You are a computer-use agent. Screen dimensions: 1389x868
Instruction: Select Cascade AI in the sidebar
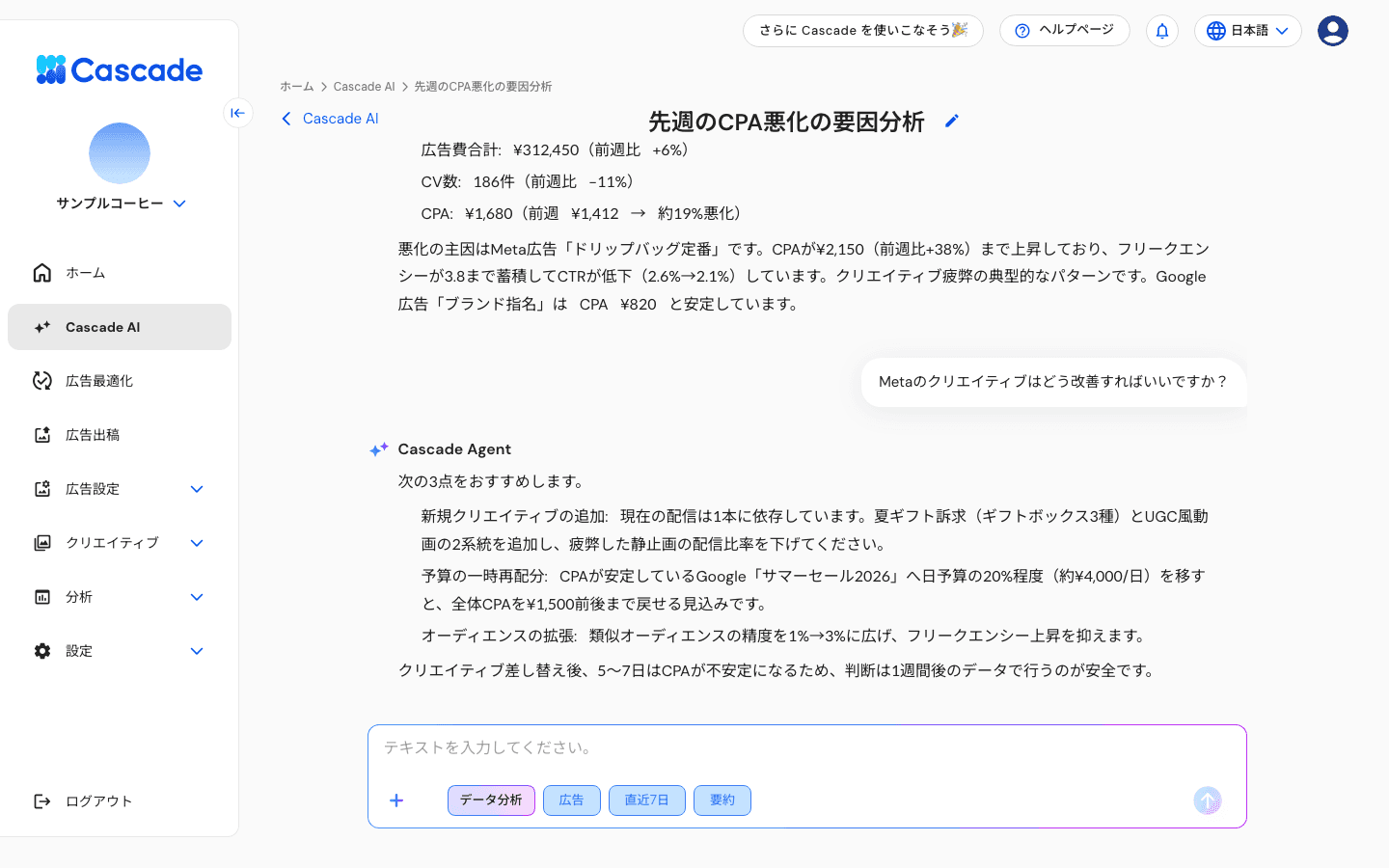click(120, 327)
